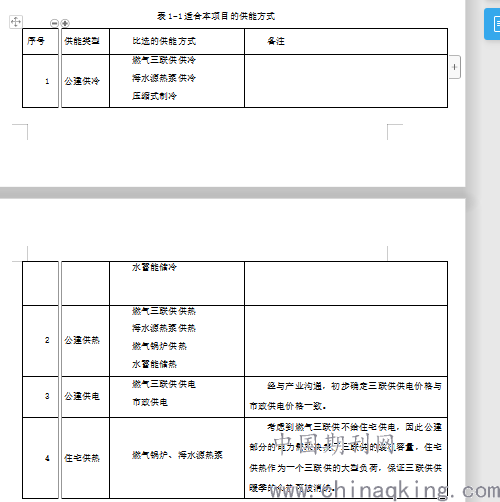Select the 序号 header cell
Screen dimensions: 500x502
click(x=40, y=41)
